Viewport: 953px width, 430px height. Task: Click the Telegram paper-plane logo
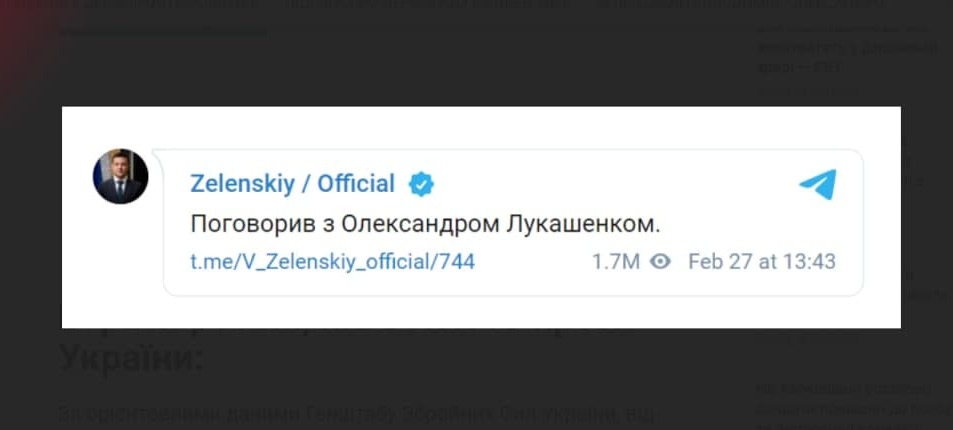817,185
